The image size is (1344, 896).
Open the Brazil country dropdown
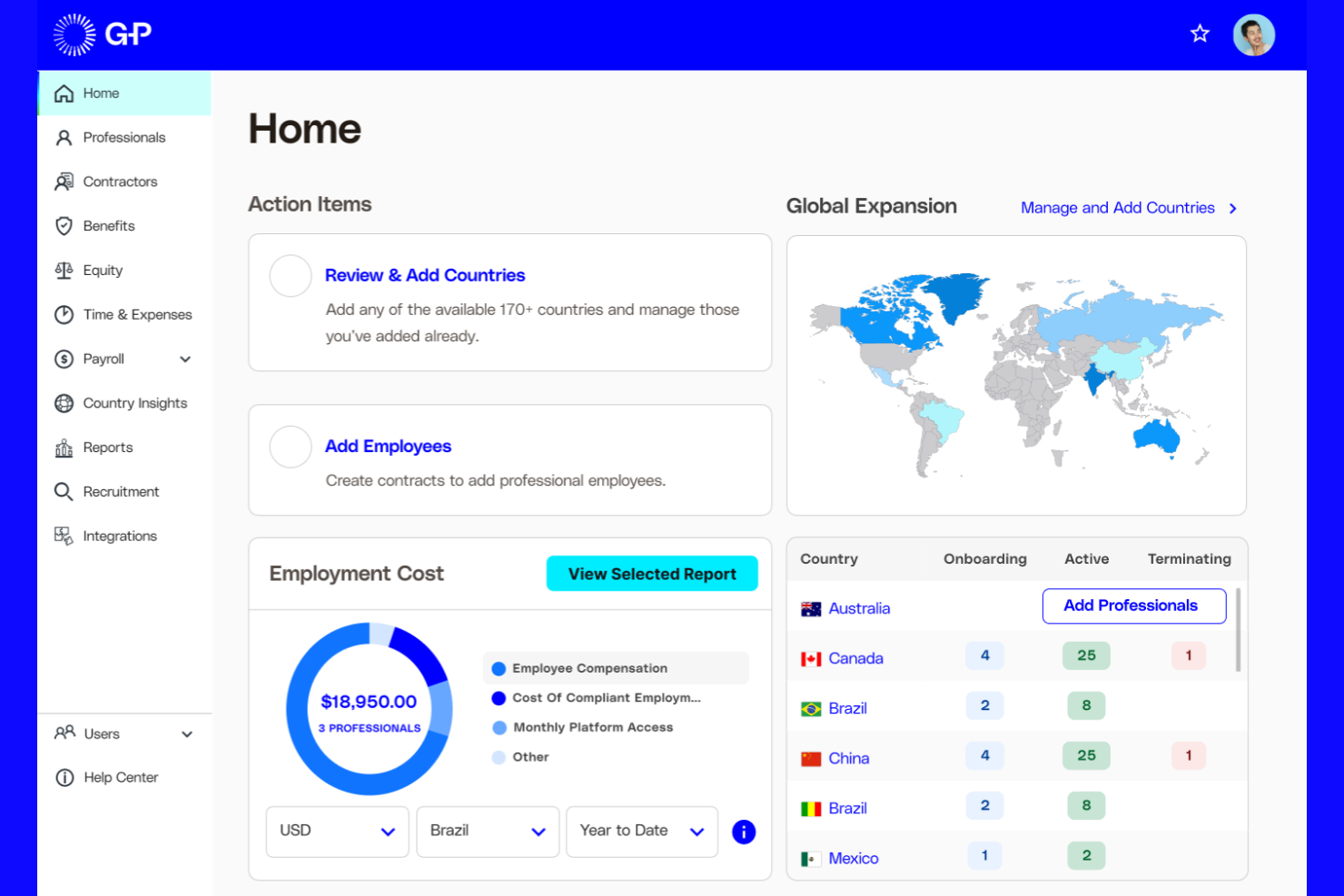488,831
